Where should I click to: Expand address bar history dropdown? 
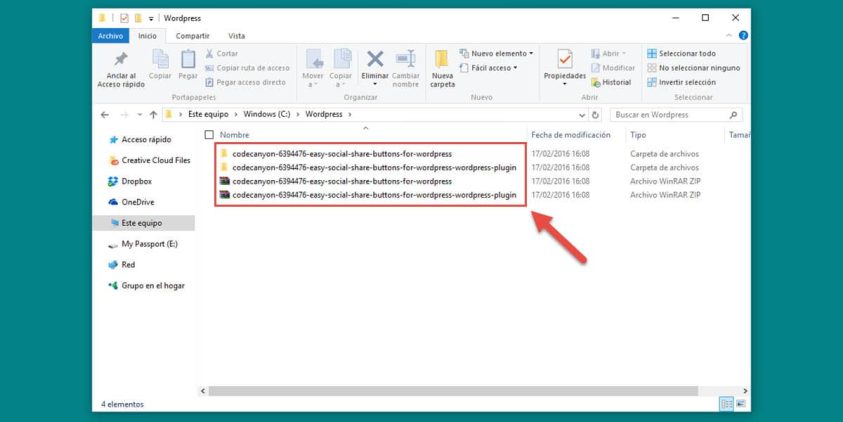tap(582, 115)
